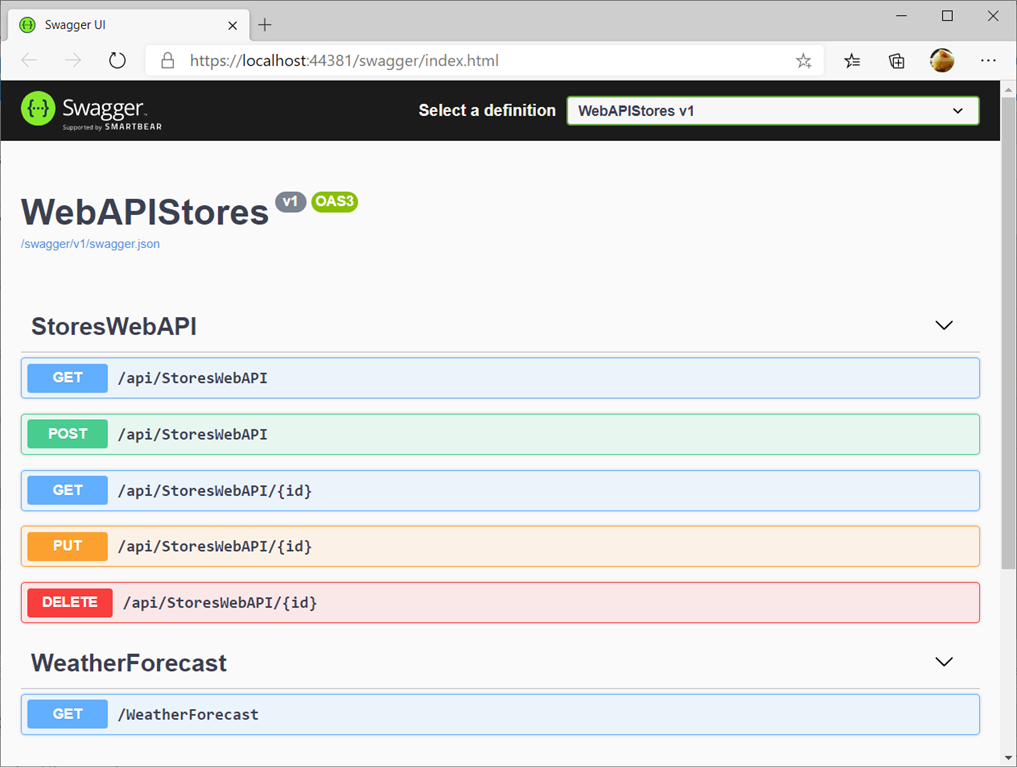This screenshot has height=768, width=1017.
Task: Click the favorites star in the address bar
Action: (x=803, y=60)
